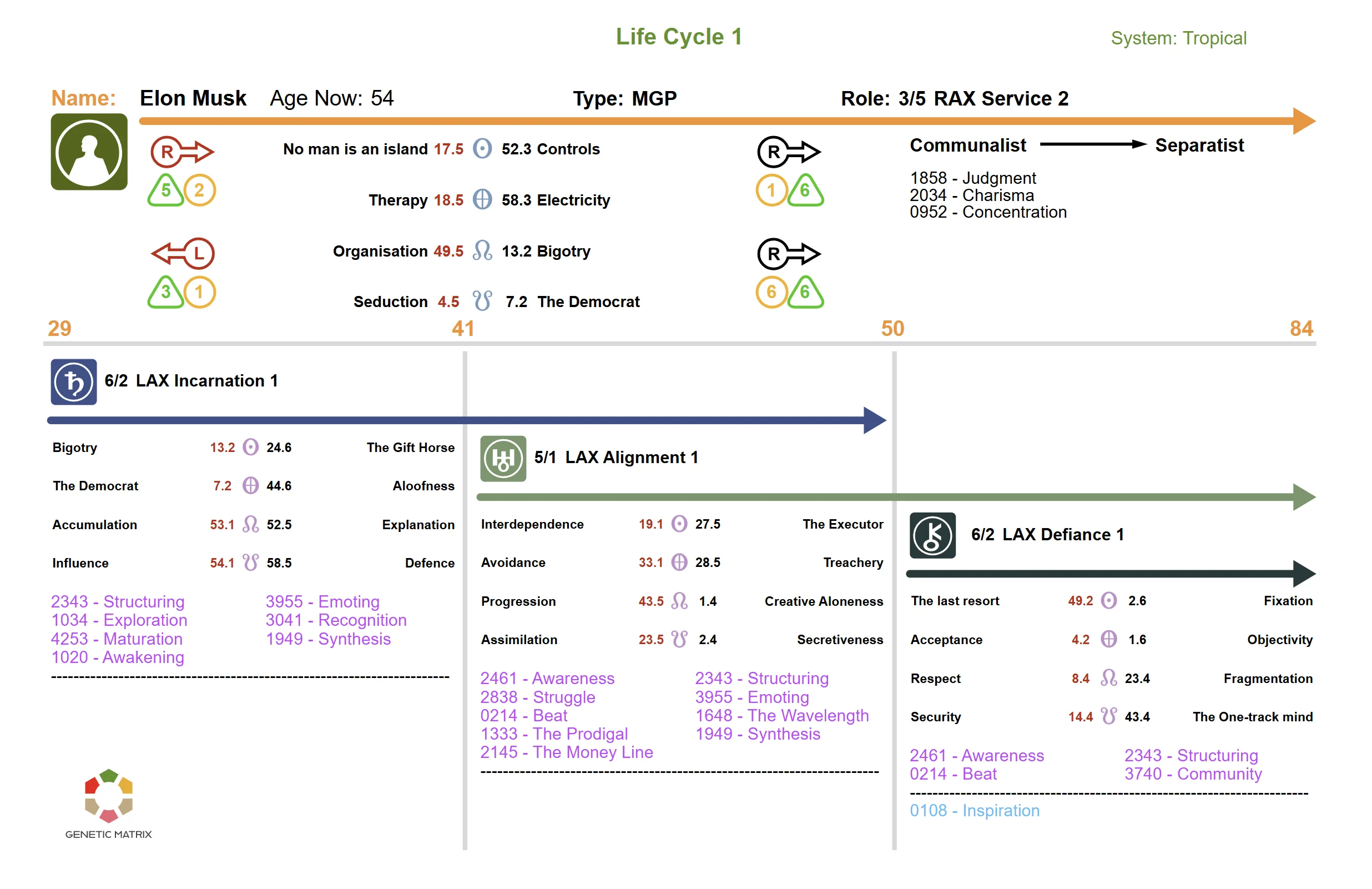Select the Sun symbol beside The last resort
This screenshot has width=1372, height=889.
coord(1108,601)
